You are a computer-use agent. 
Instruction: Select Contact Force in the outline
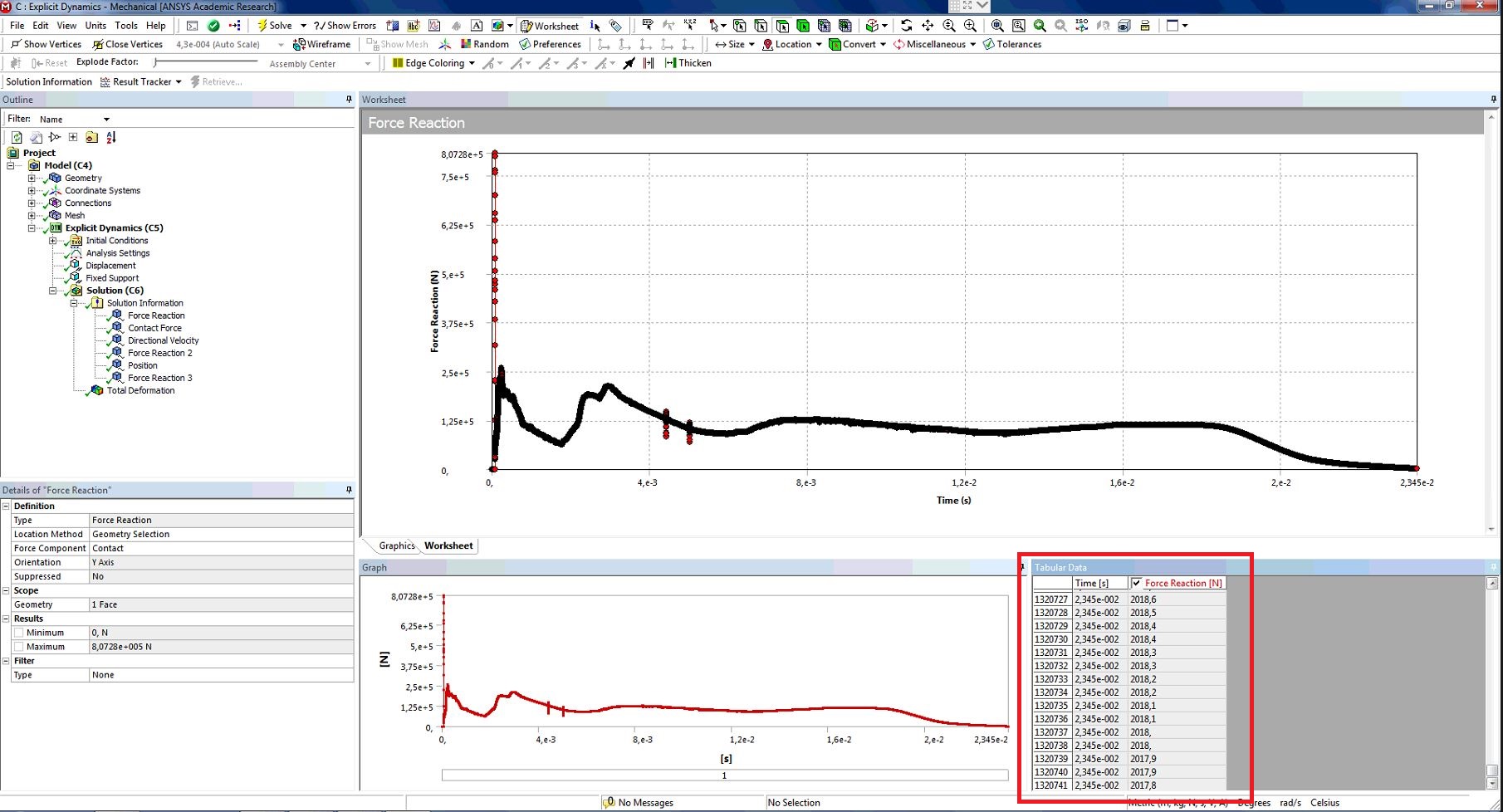coord(154,328)
